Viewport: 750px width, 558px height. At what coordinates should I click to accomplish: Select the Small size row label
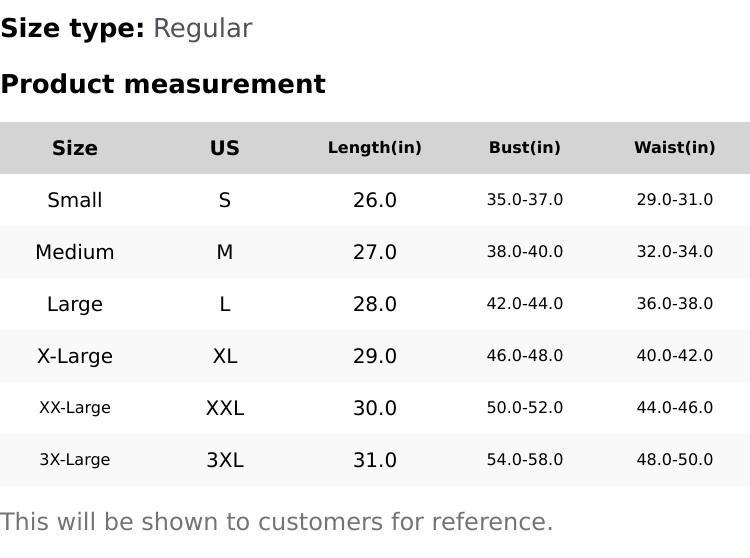pyautogui.click(x=75, y=200)
